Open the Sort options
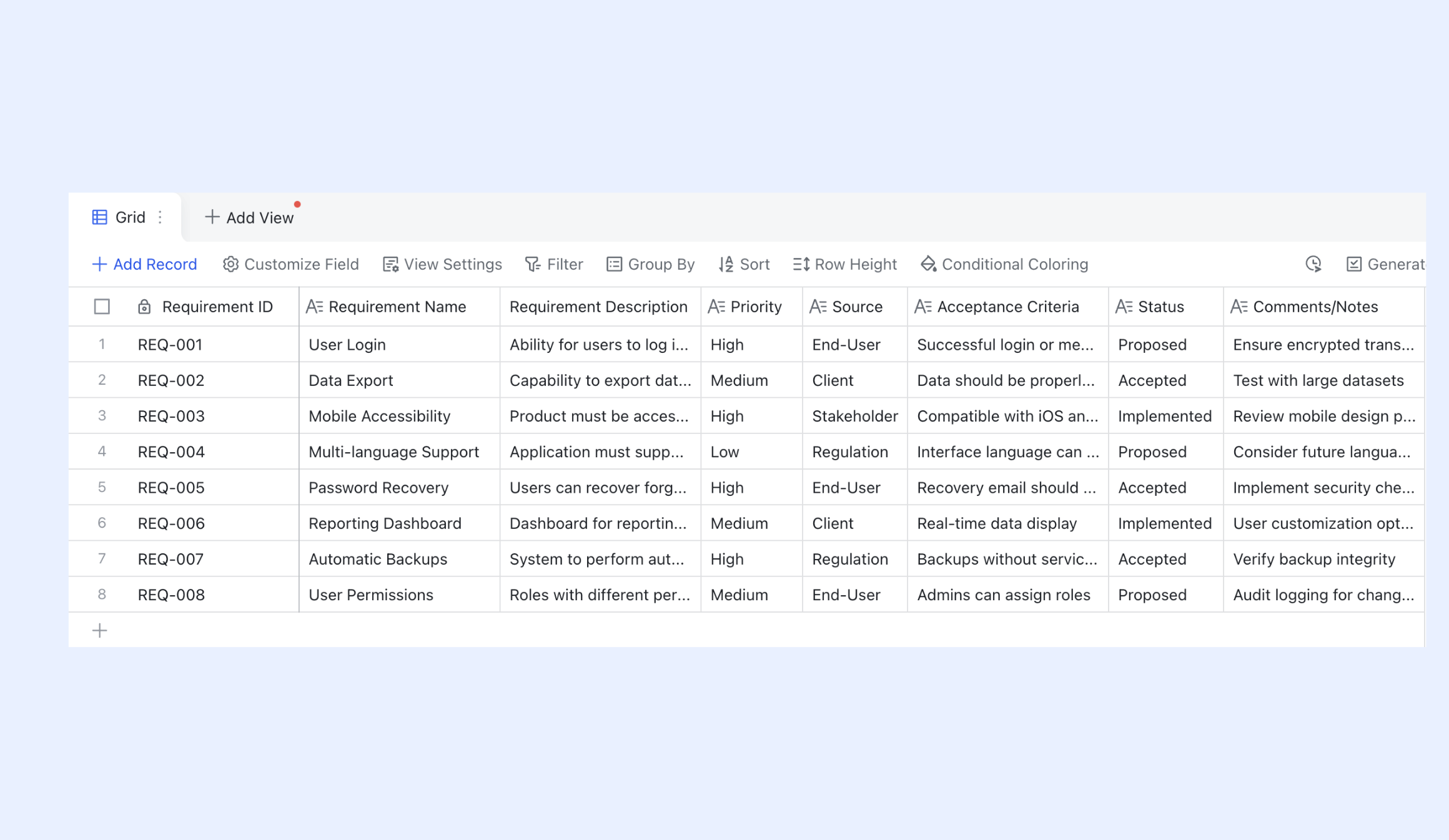 744,264
